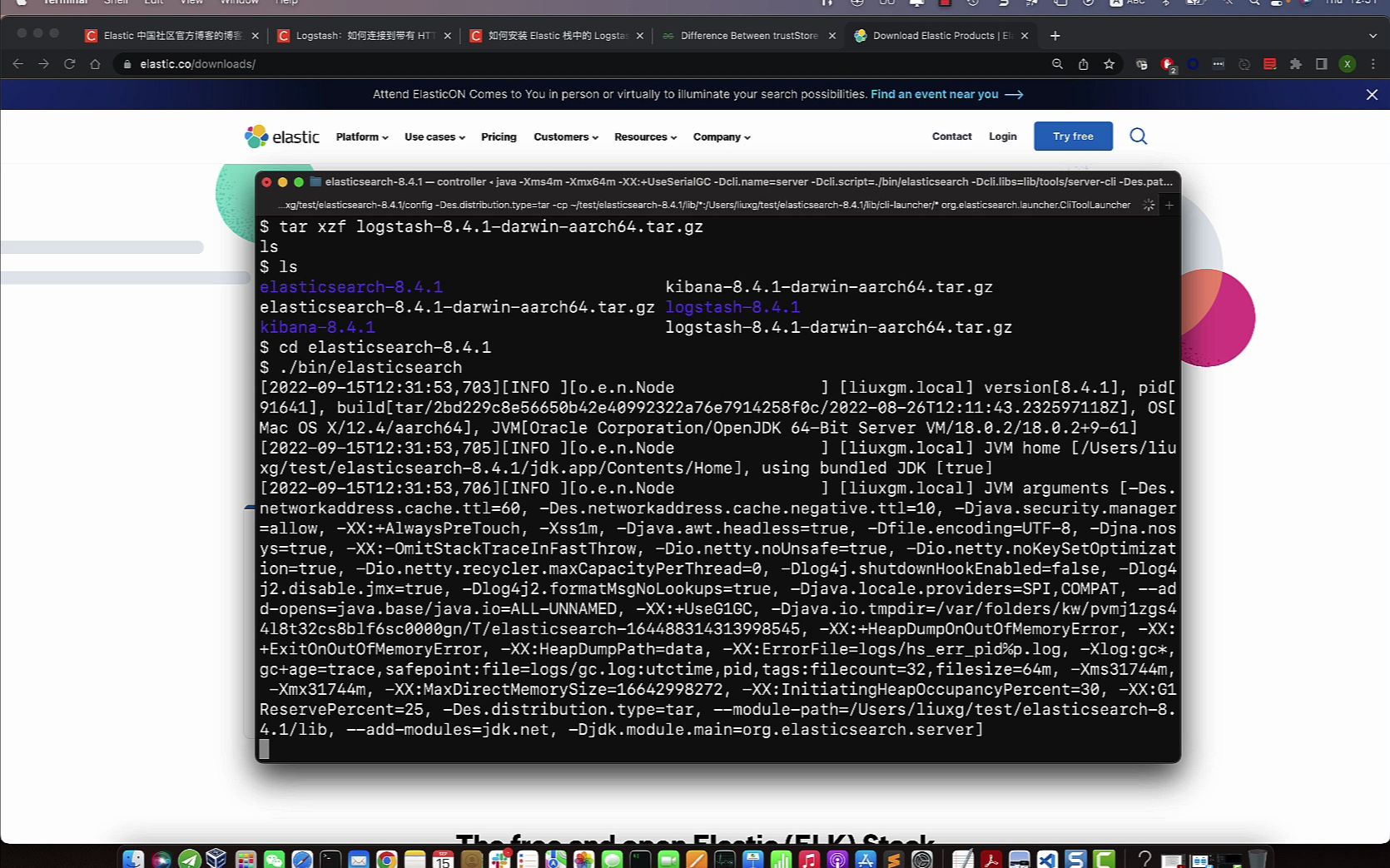
Task: Click the Try free button
Action: point(1073,136)
